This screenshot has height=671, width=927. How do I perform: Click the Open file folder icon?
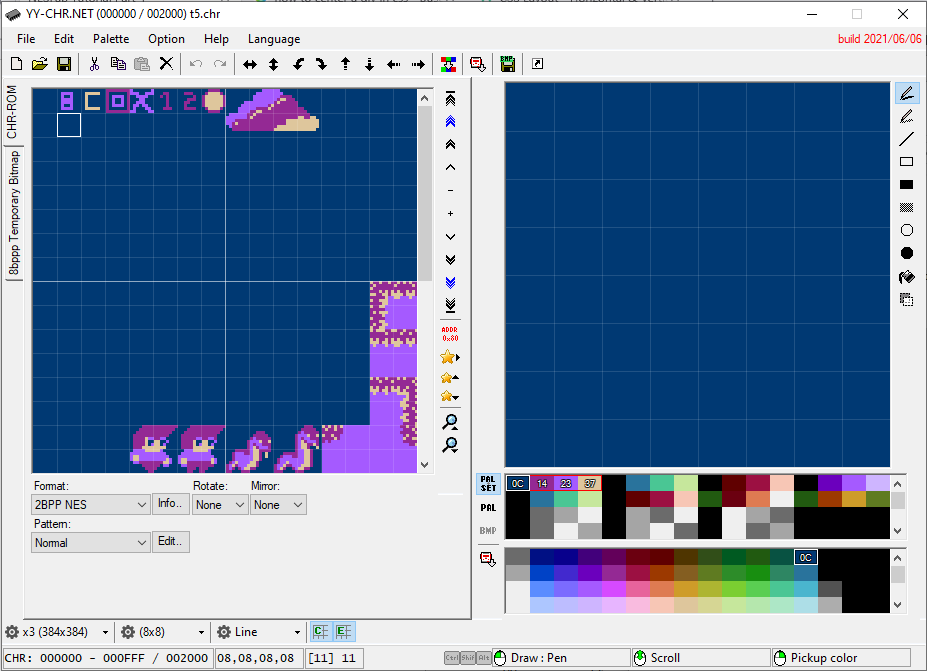pos(40,64)
